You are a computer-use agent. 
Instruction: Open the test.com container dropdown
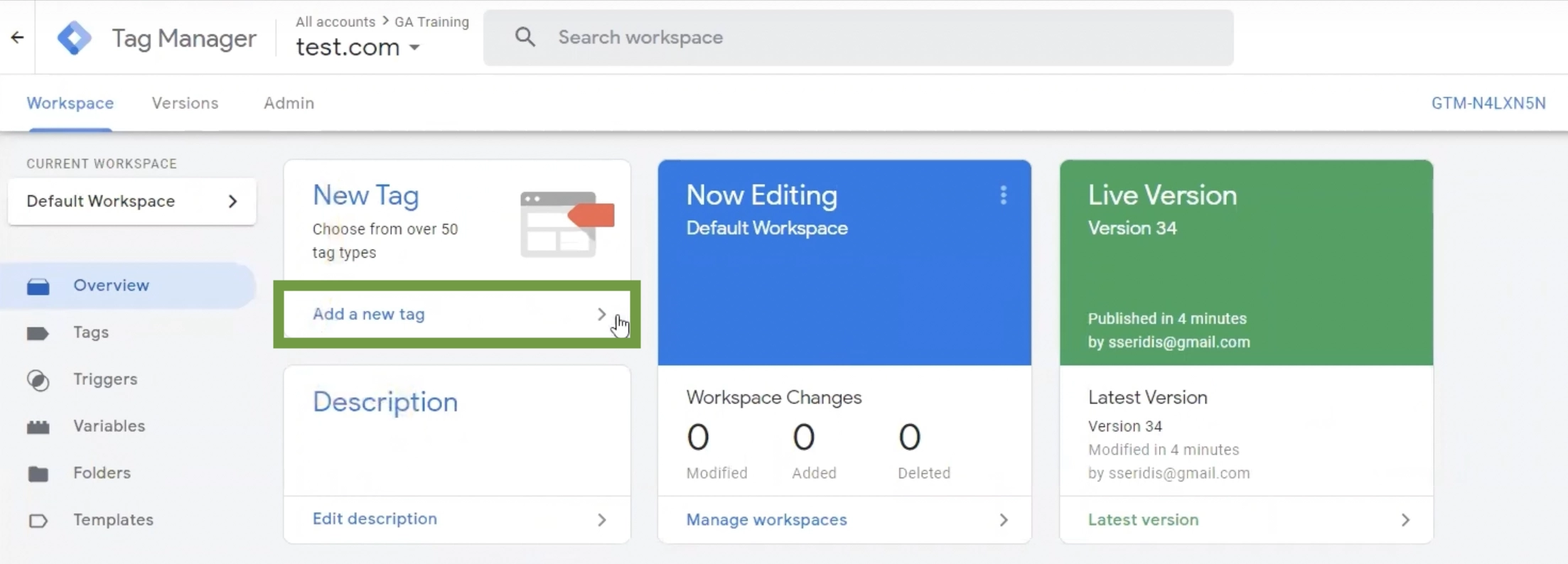358,48
